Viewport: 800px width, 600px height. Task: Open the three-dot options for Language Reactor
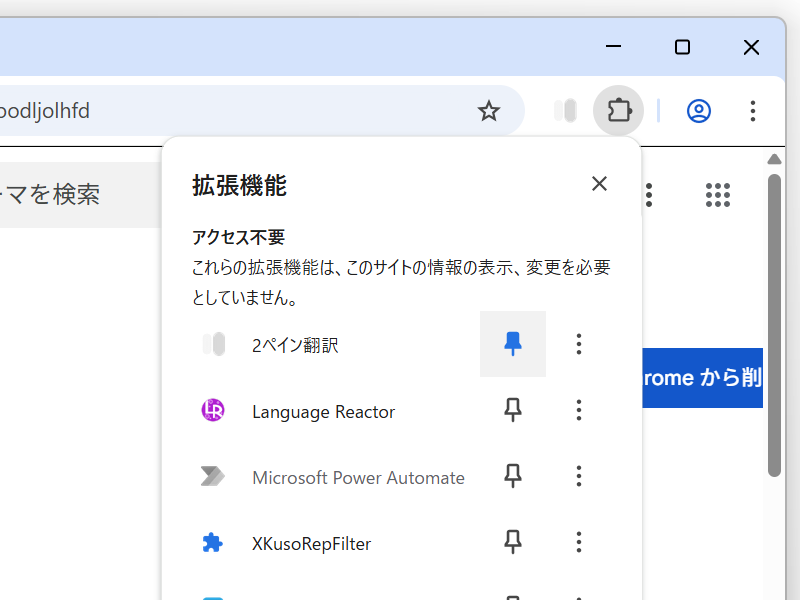click(578, 410)
